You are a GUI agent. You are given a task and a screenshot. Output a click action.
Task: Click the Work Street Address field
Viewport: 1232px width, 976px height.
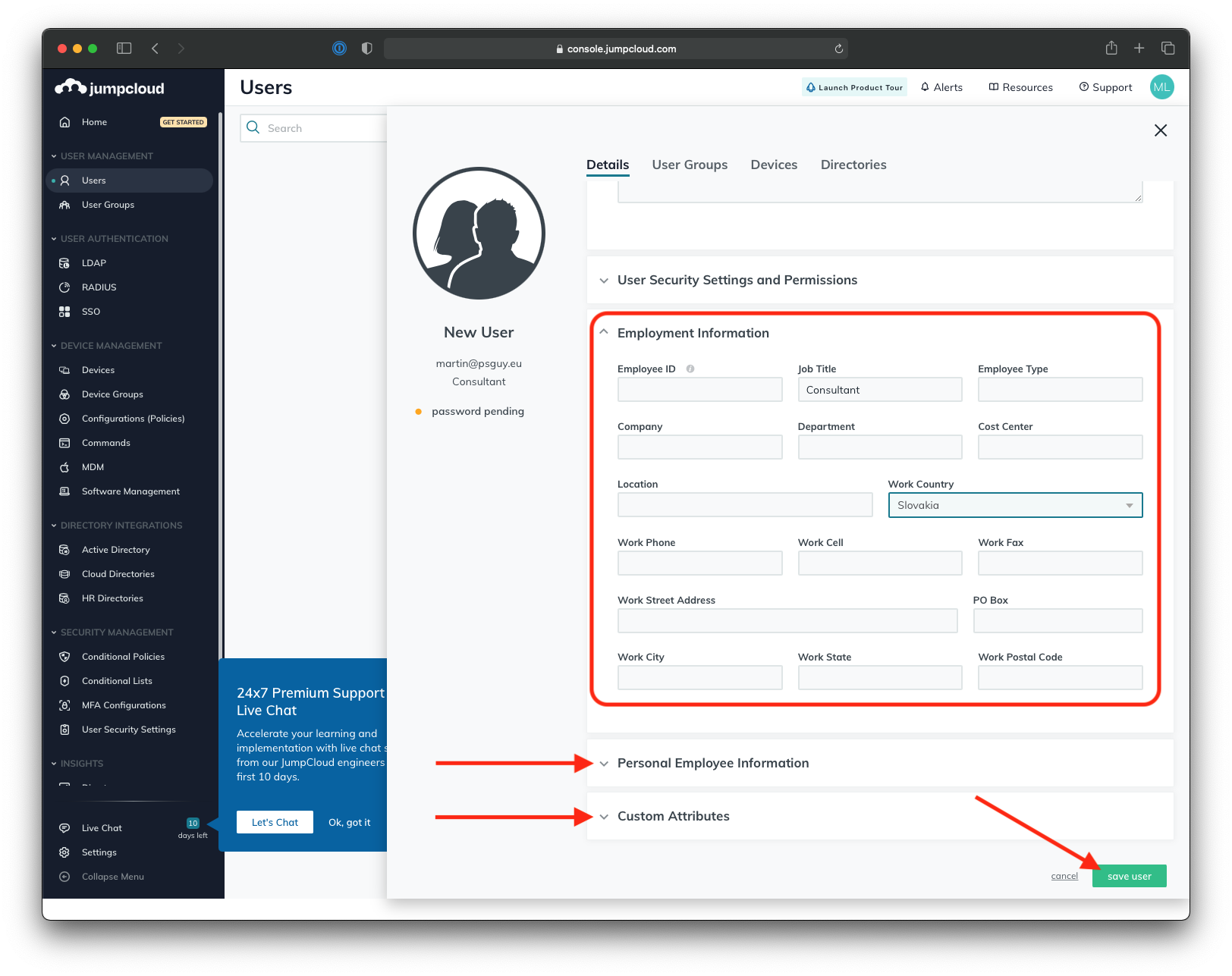coord(787,620)
